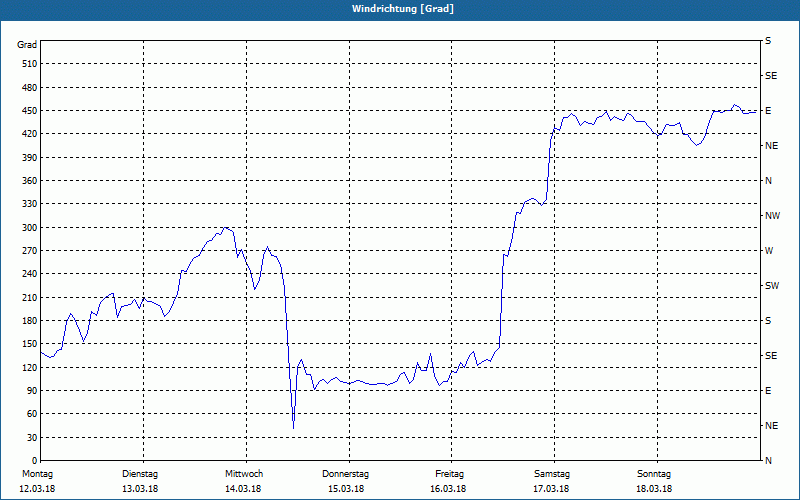800x500 pixels.
Task: Select the date "17.03.18"
Action: (551, 489)
